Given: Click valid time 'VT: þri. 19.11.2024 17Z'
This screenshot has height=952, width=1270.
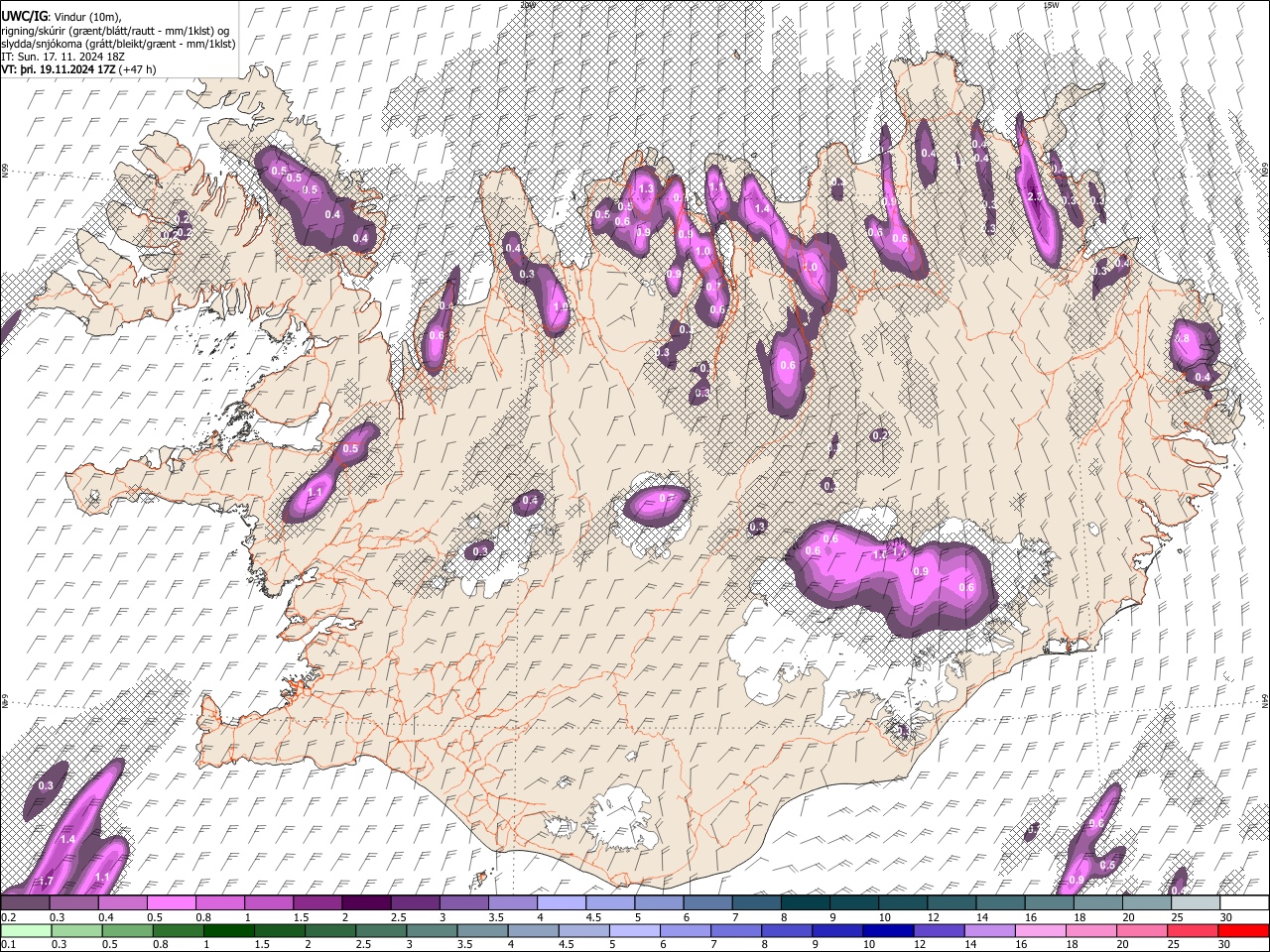Looking at the screenshot, I should point(59,69).
